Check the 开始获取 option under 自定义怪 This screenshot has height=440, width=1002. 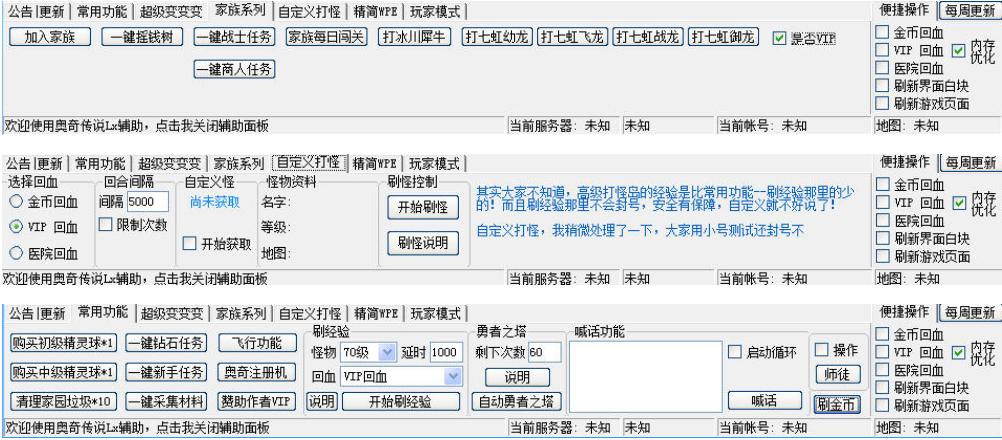point(191,243)
